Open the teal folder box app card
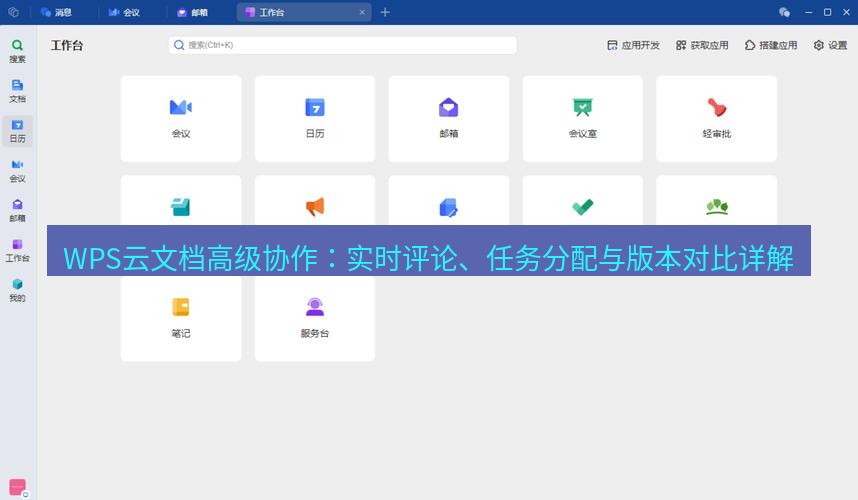858x500 pixels. tap(181, 201)
